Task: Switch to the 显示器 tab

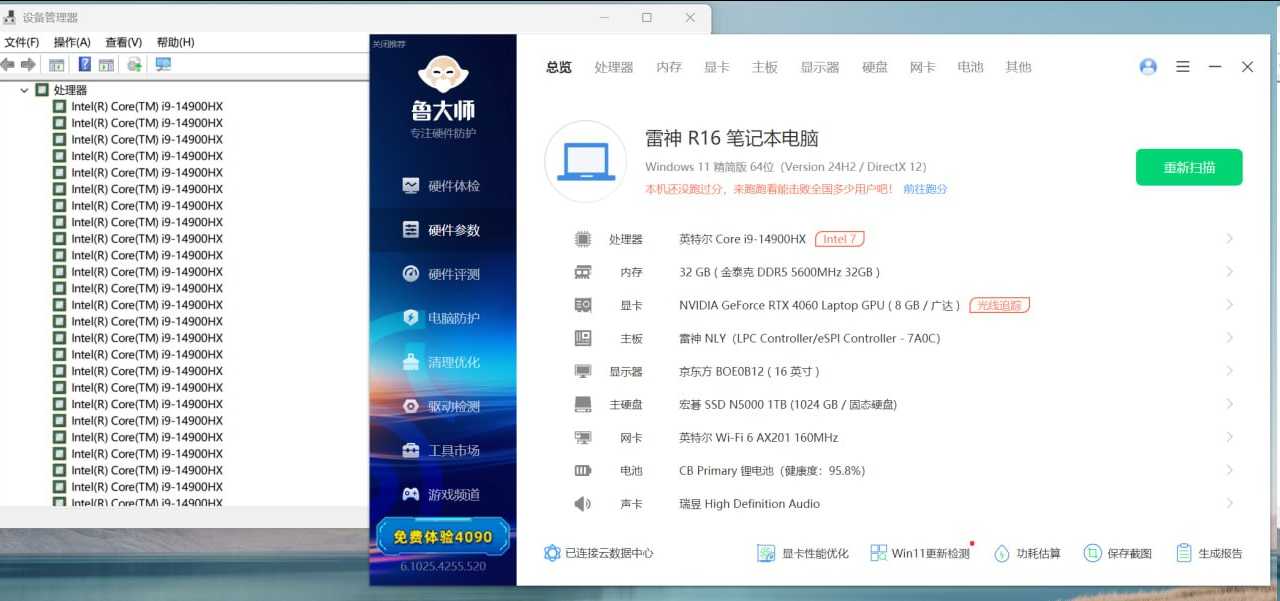Action: click(x=820, y=67)
